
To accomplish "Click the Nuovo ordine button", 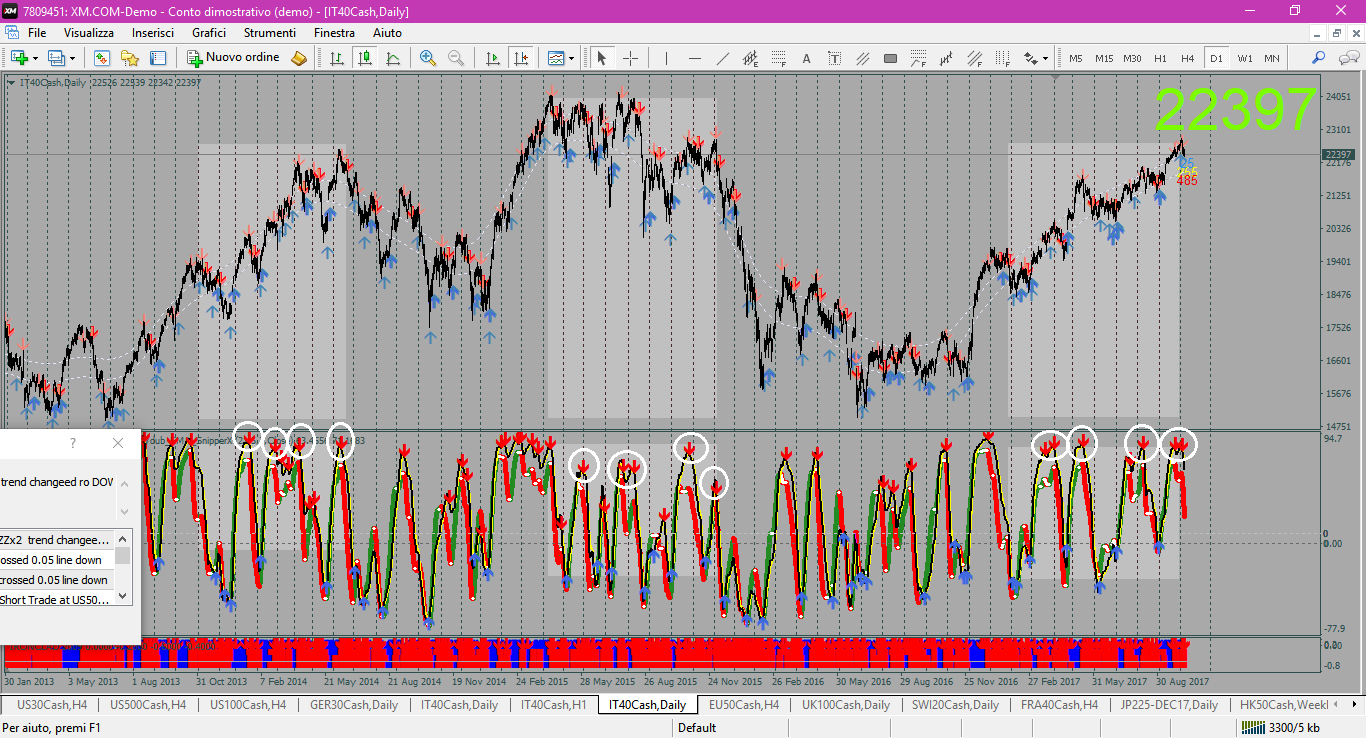I will pos(234,58).
